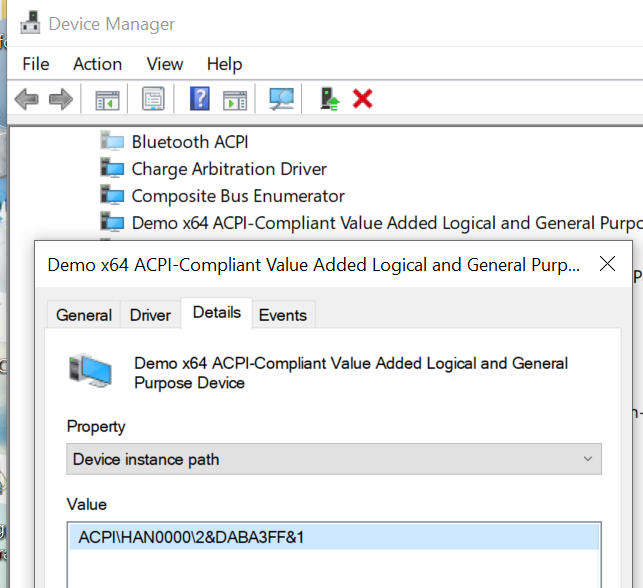This screenshot has height=588, width=643.
Task: Select Demo x64 ACPI-Compliant Value Added tree item
Action: pyautogui.click(x=387, y=223)
